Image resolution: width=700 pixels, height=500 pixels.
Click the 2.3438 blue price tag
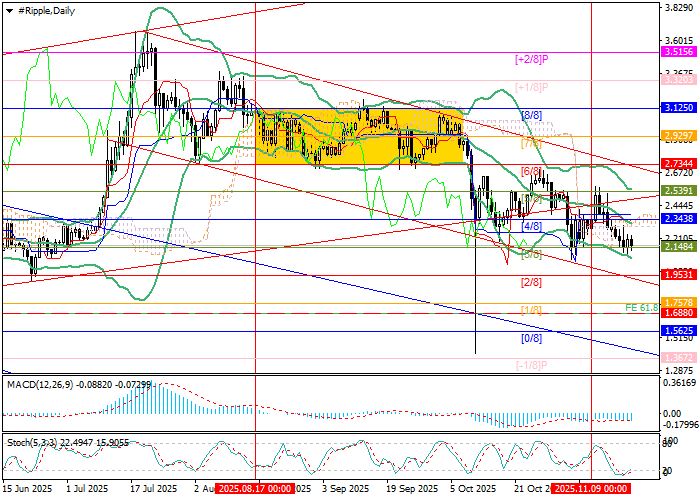(678, 219)
